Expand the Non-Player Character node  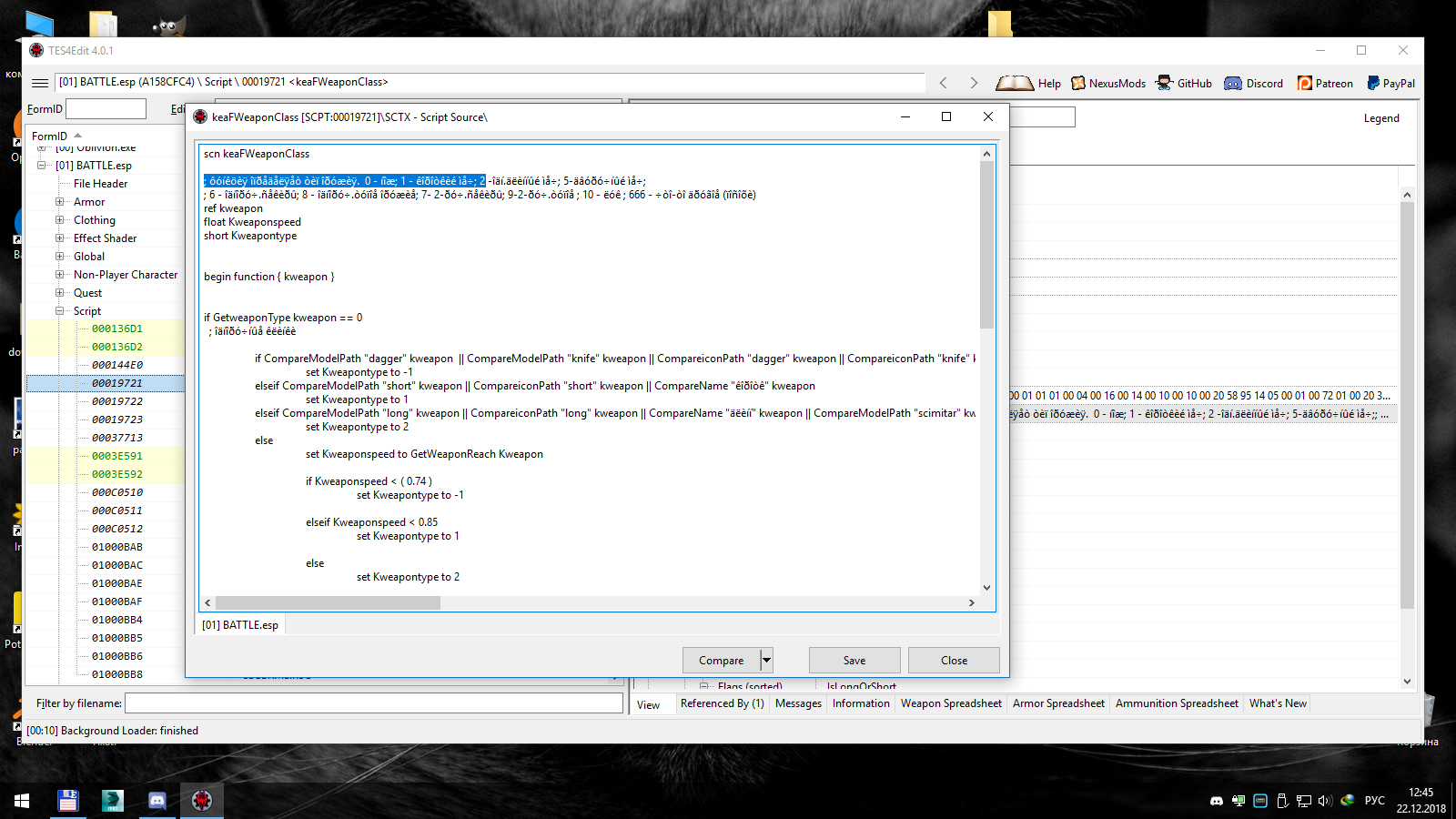[60, 275]
